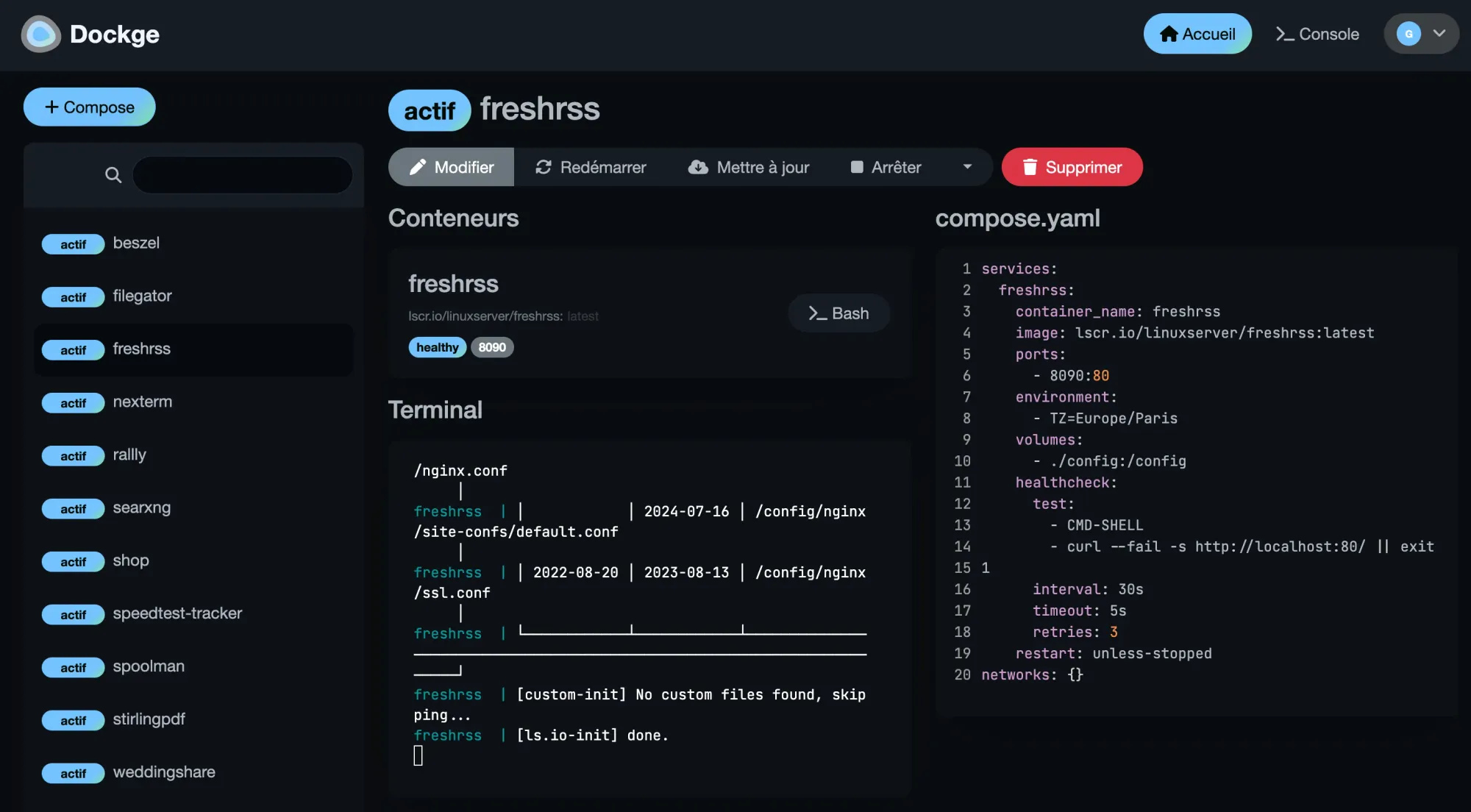Click the stop square icon on Arrêter
The width and height of the screenshot is (1471, 812).
point(857,167)
